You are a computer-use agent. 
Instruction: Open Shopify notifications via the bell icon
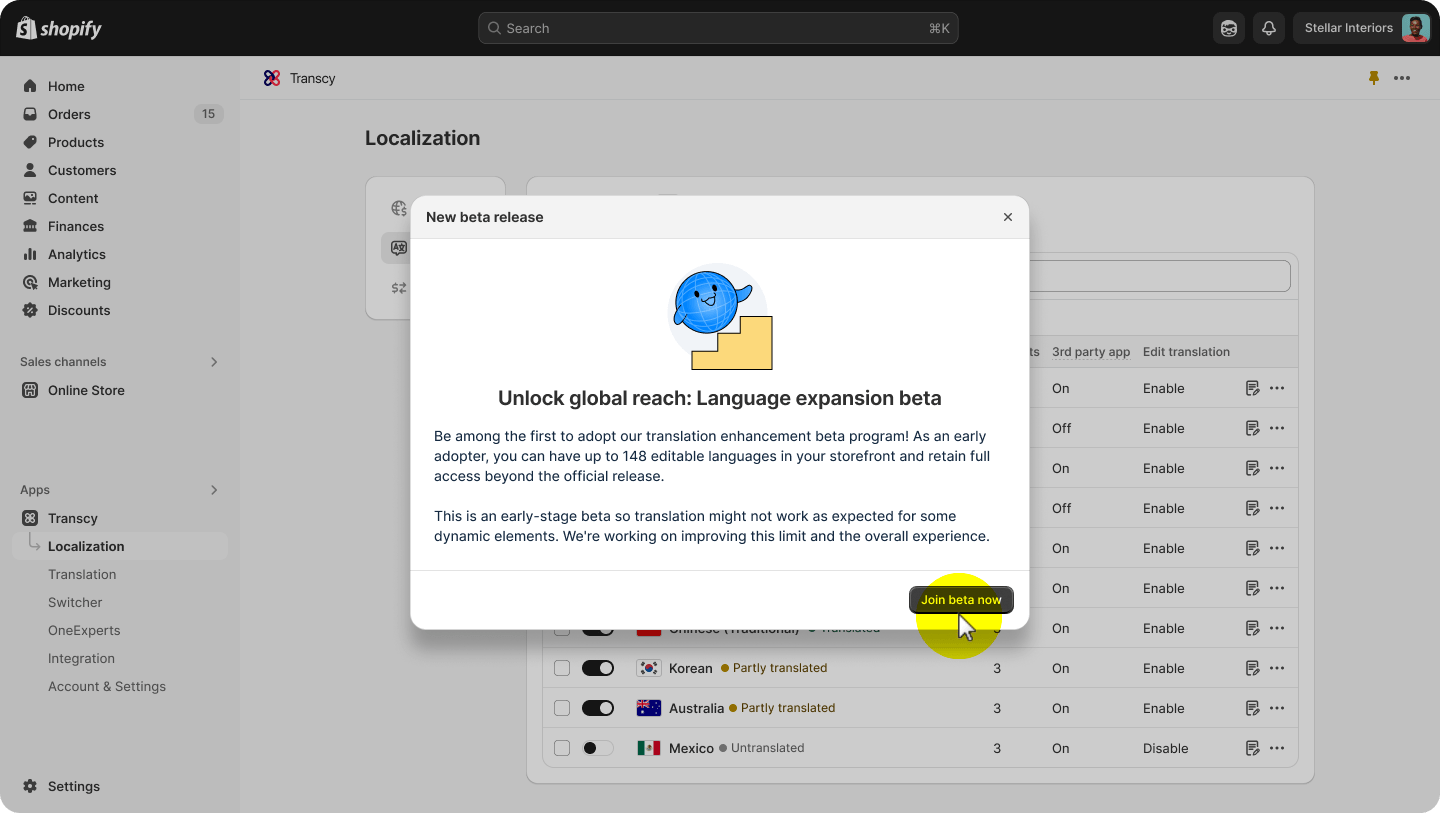[1269, 28]
